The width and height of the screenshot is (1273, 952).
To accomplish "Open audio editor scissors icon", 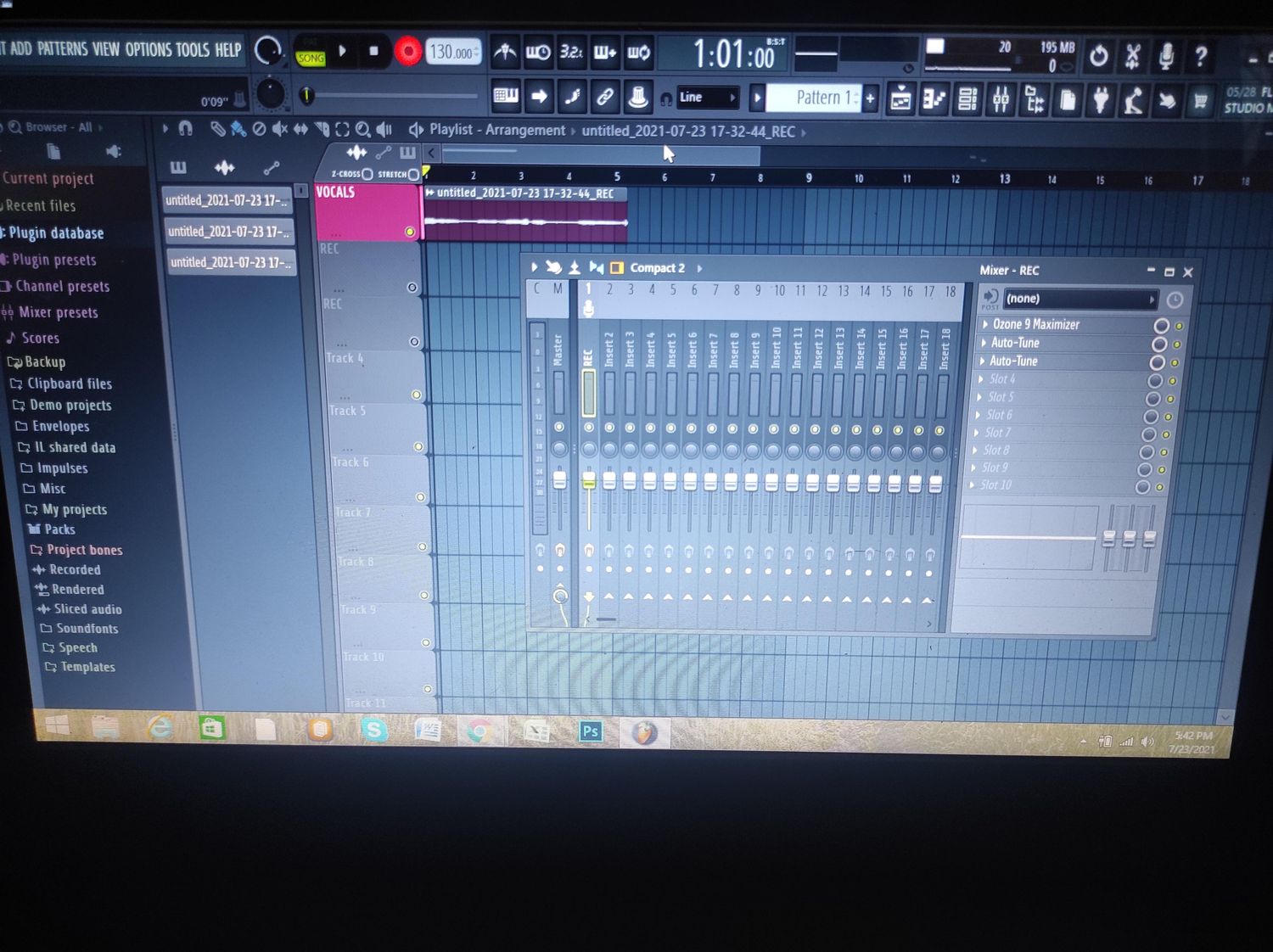I will tap(1132, 57).
